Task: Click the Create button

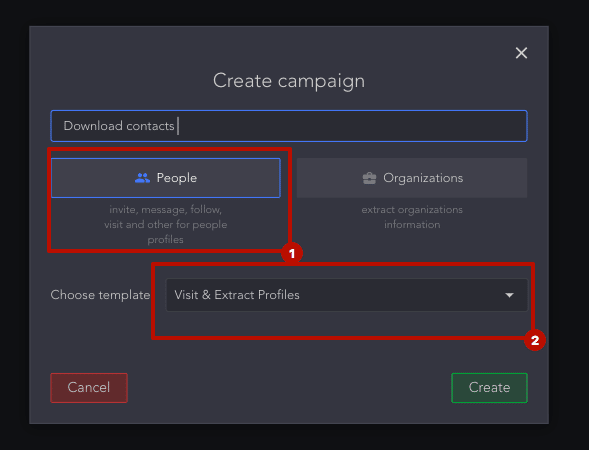Action: pyautogui.click(x=489, y=388)
